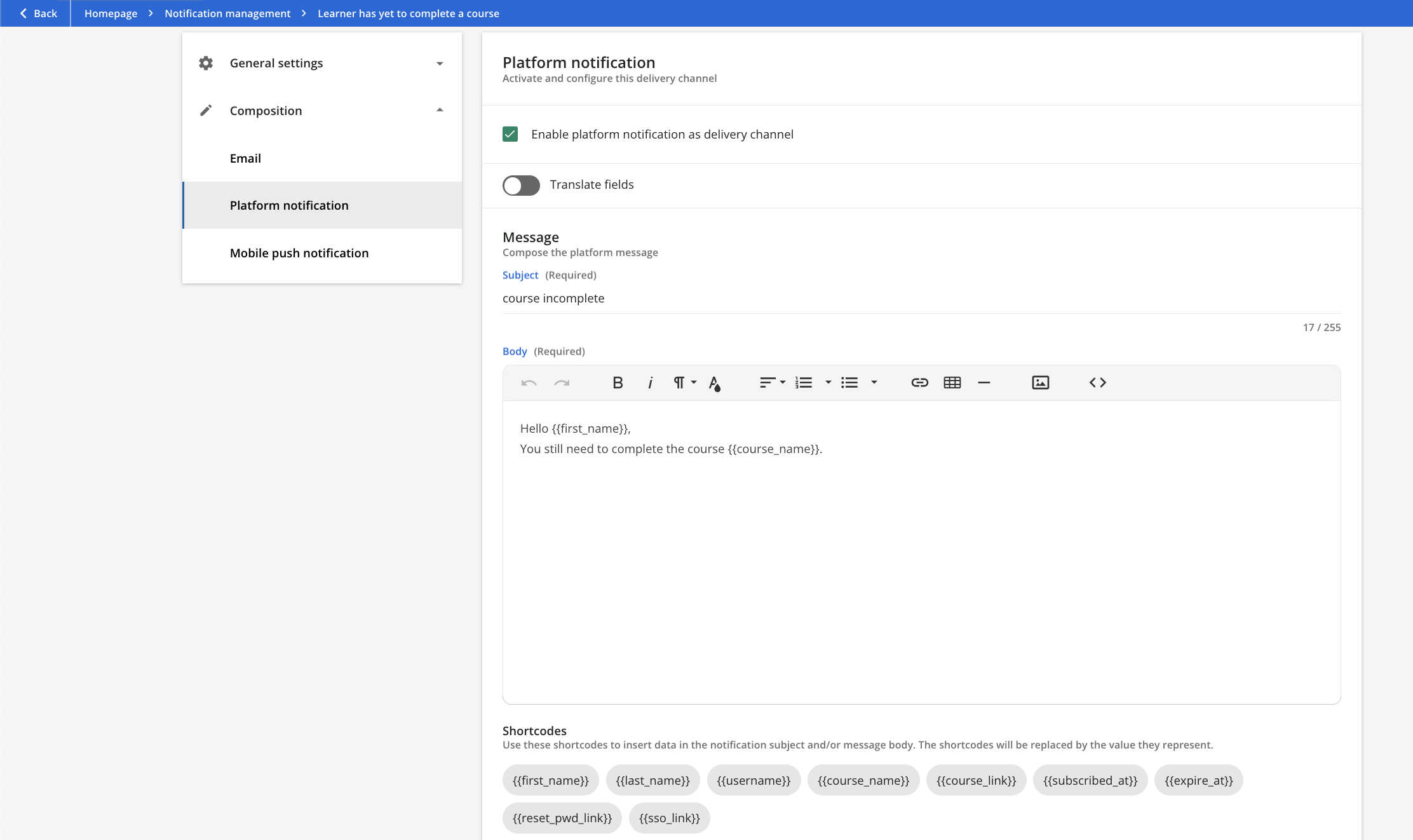Open Mobile push notification settings
The width and height of the screenshot is (1413, 840).
(x=322, y=253)
